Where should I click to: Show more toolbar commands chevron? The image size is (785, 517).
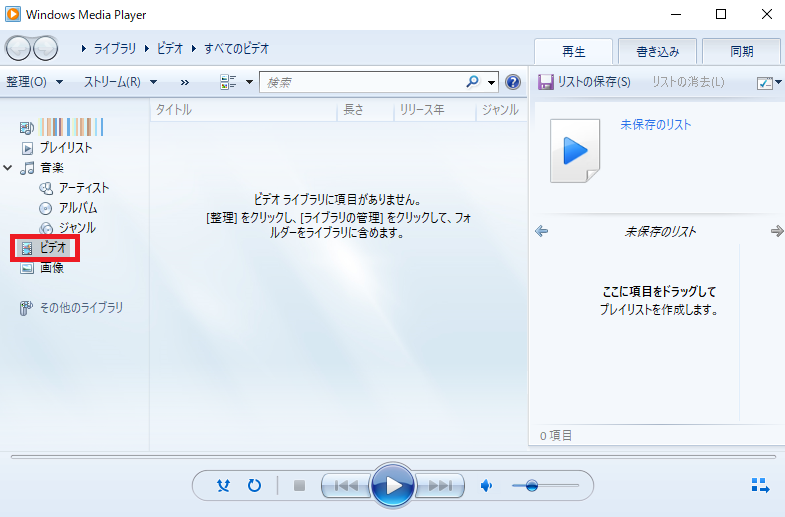[x=185, y=82]
